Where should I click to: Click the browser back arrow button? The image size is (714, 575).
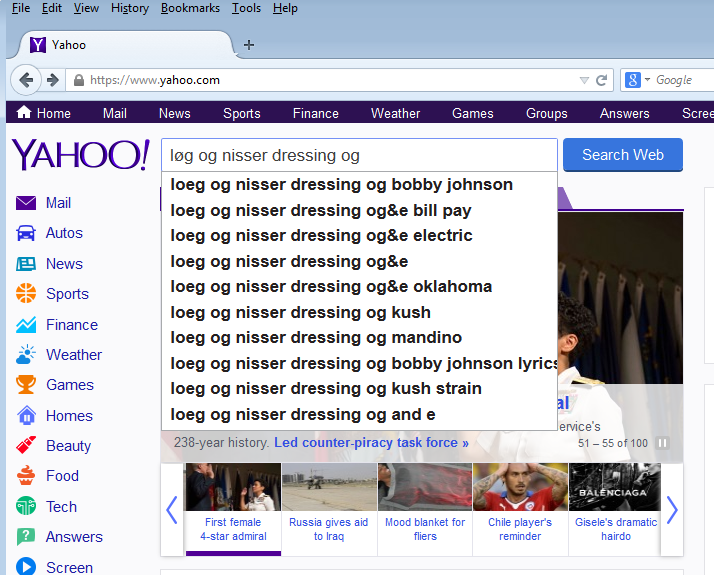(x=26, y=80)
